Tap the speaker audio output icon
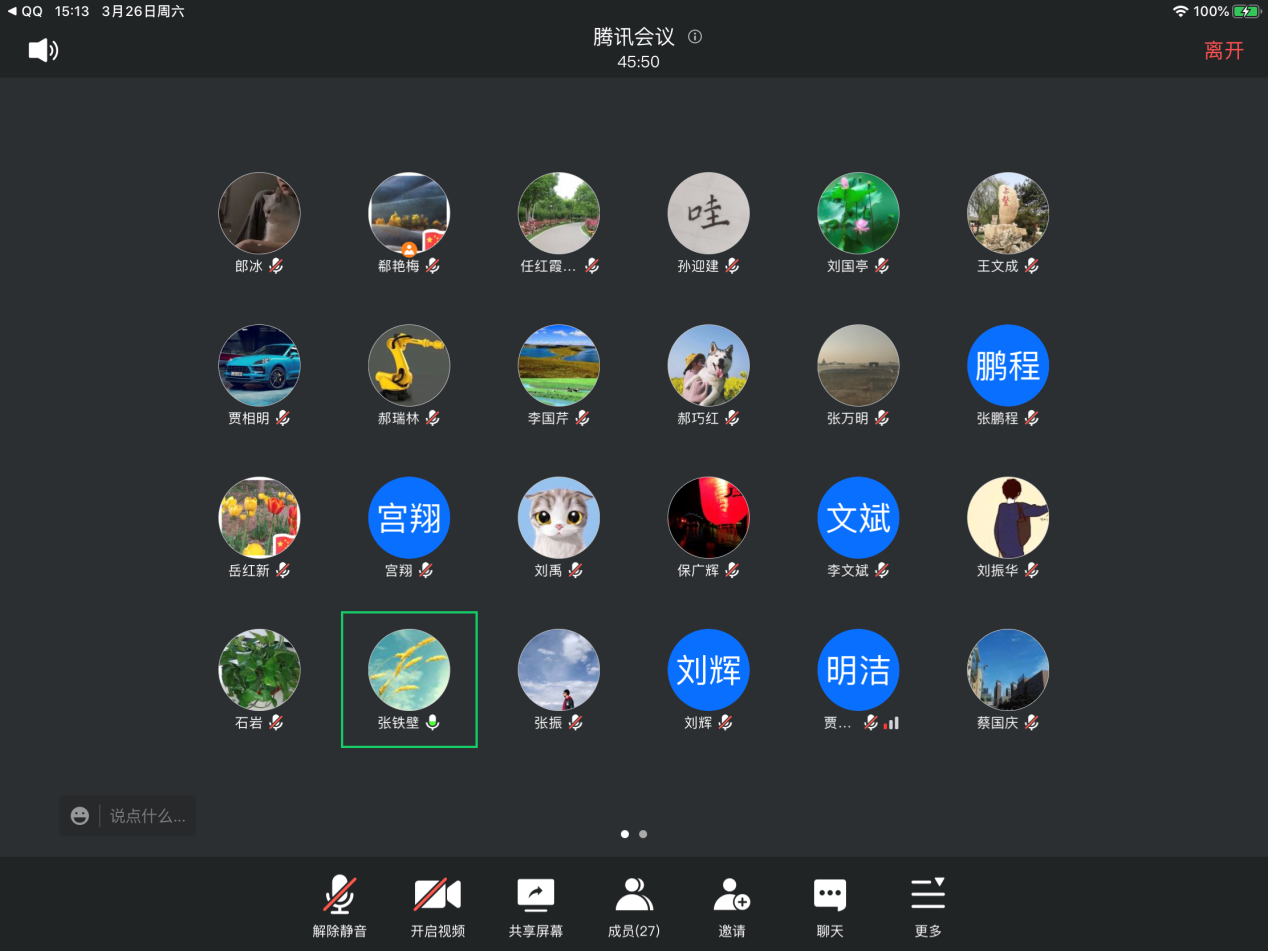Image resolution: width=1268 pixels, height=951 pixels. click(x=43, y=50)
